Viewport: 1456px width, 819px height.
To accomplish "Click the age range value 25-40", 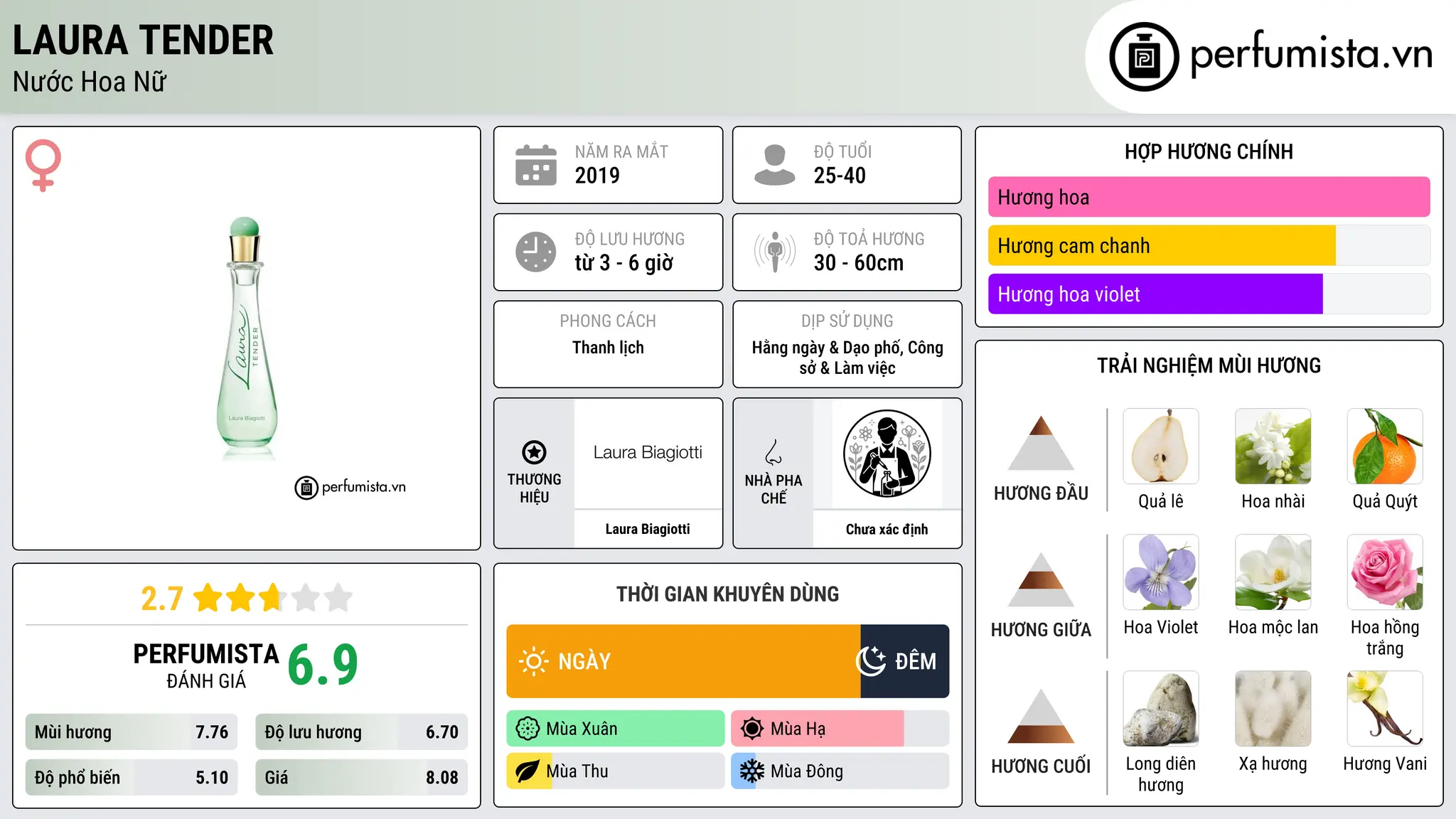I will tap(840, 176).
